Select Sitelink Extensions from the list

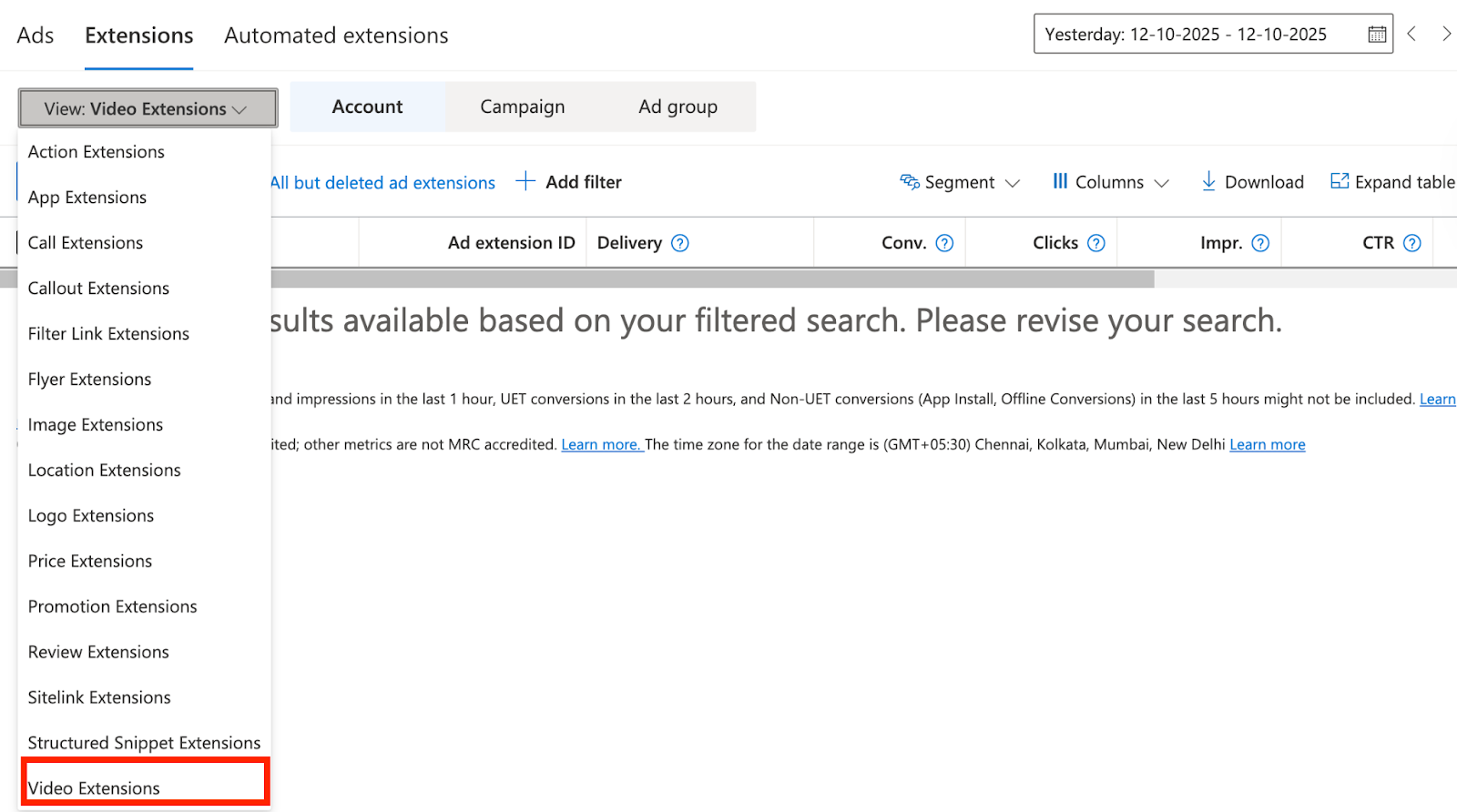99,697
